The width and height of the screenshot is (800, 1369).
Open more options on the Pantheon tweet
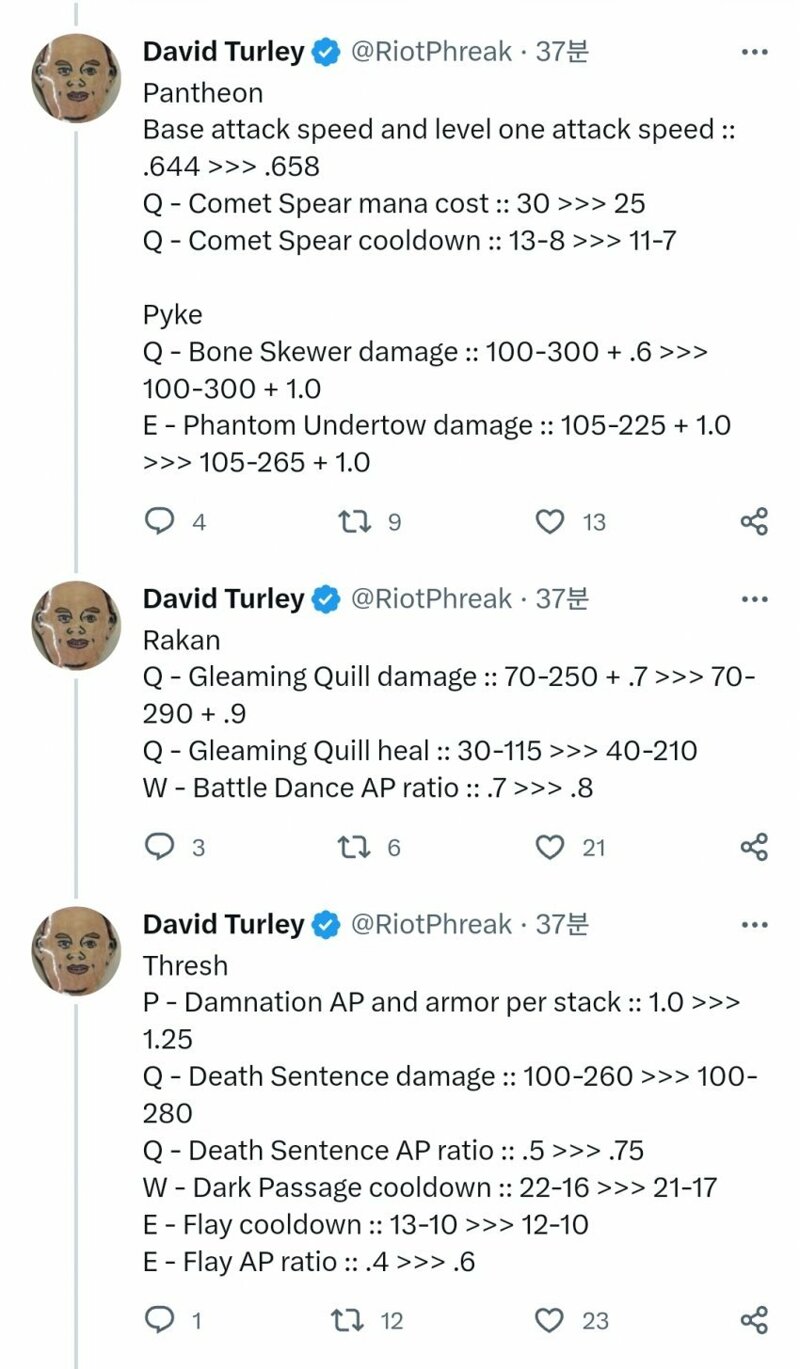click(x=753, y=52)
